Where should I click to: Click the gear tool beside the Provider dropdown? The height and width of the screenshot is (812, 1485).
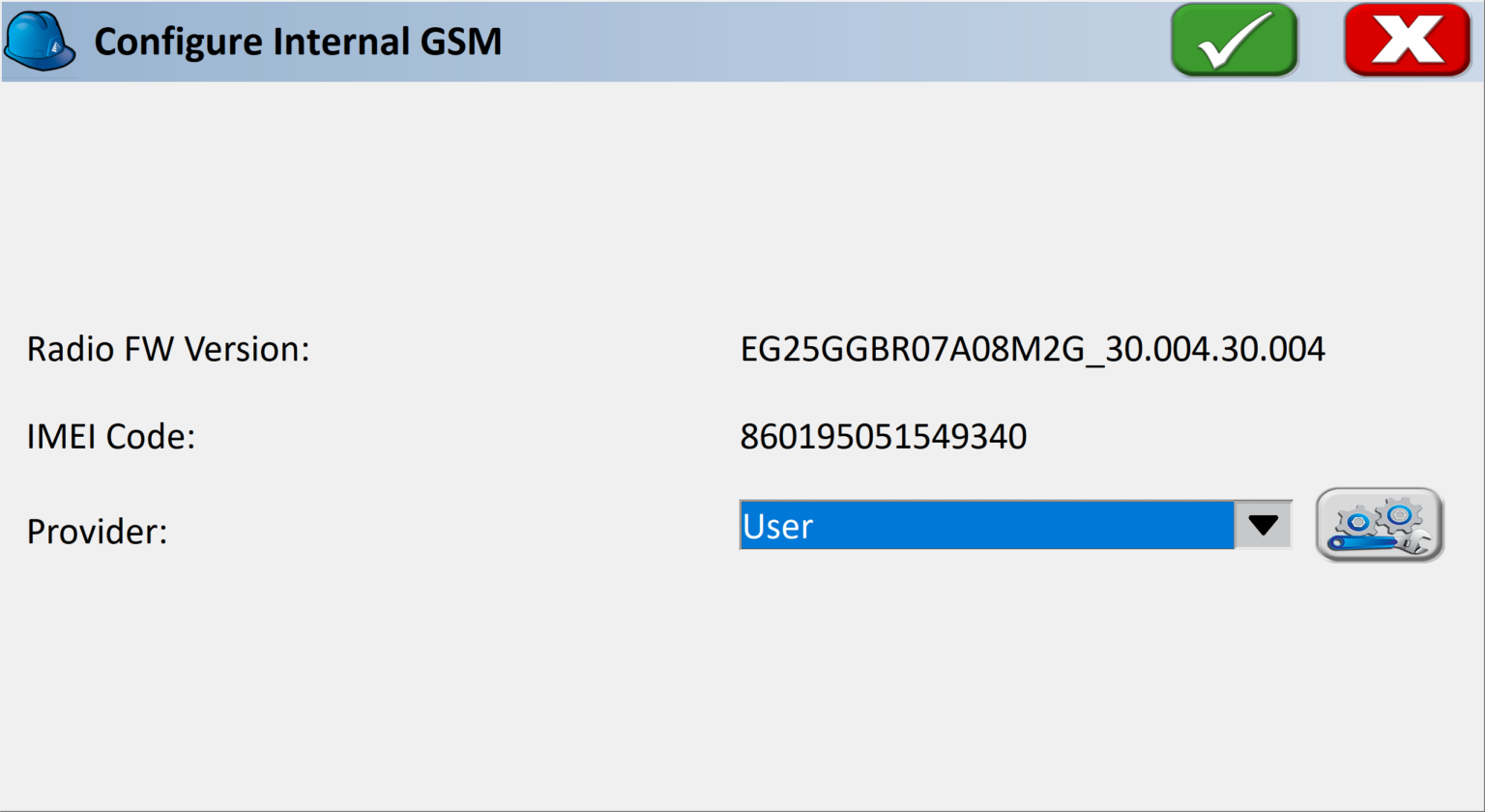point(1380,525)
